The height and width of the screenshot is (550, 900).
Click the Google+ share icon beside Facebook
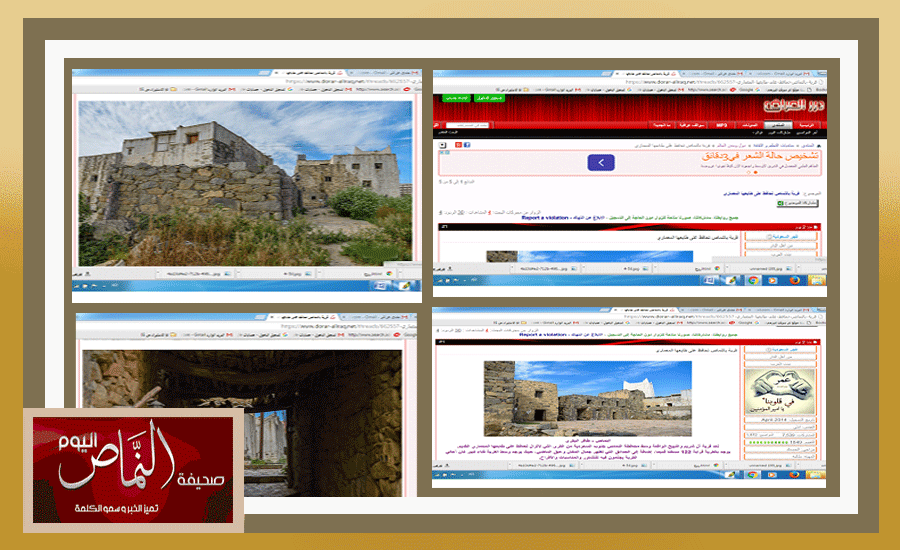457,144
